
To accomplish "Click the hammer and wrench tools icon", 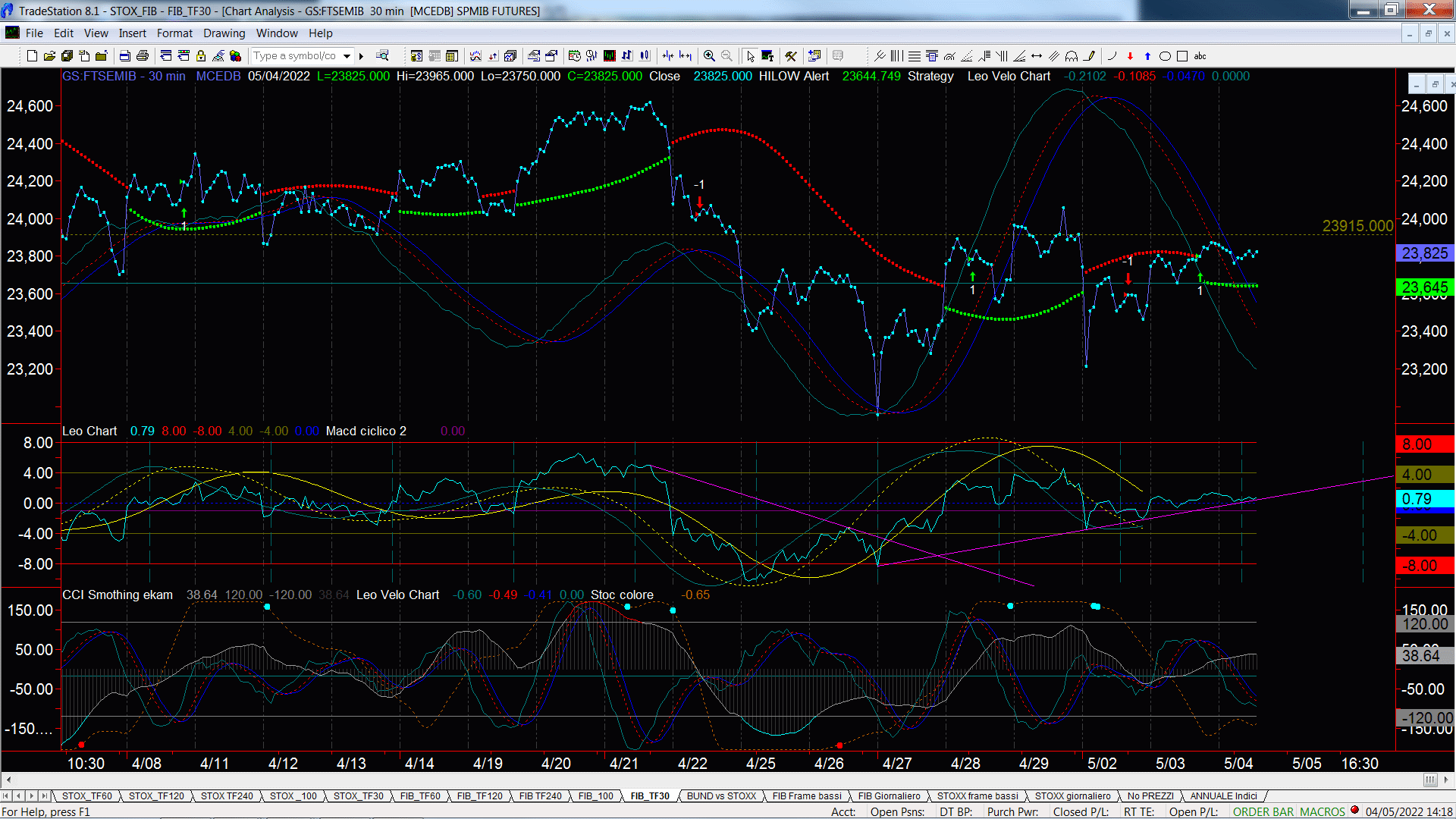I will coord(790,56).
